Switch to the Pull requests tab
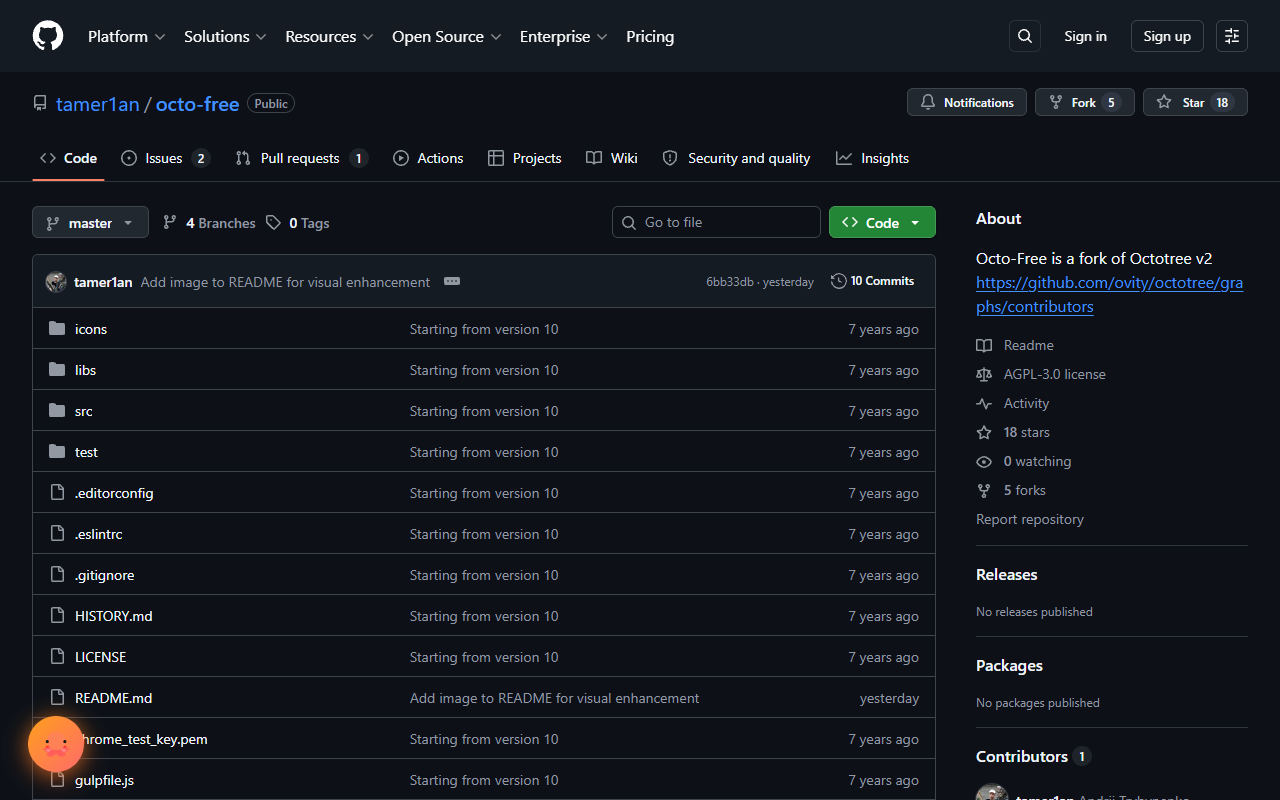This screenshot has height=800, width=1280. pos(302,158)
